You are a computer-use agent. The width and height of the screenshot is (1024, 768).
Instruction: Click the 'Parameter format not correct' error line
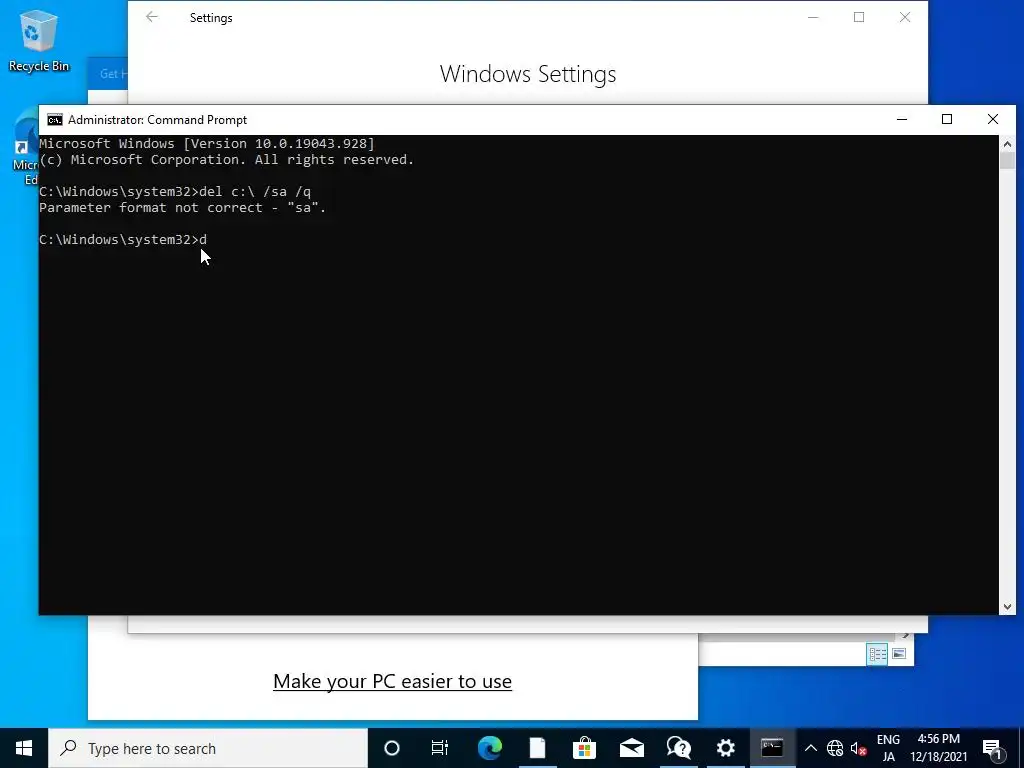pyautogui.click(x=182, y=208)
